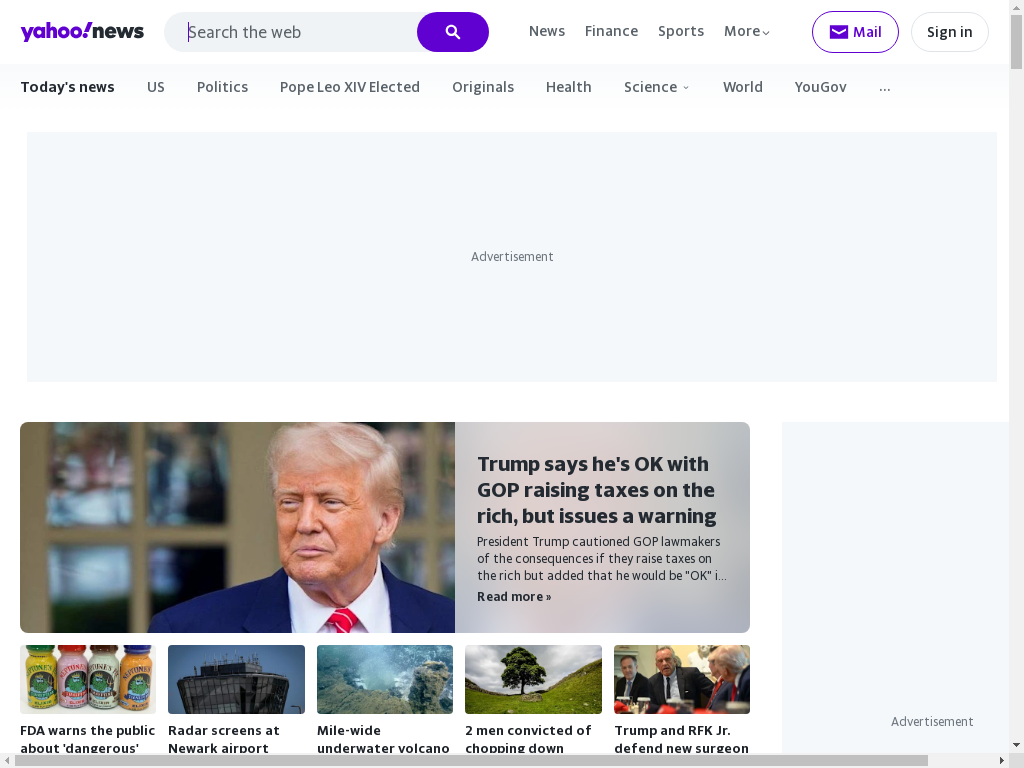Screen dimensions: 1024x768
Task: Select the Originals tab
Action: pos(483,87)
